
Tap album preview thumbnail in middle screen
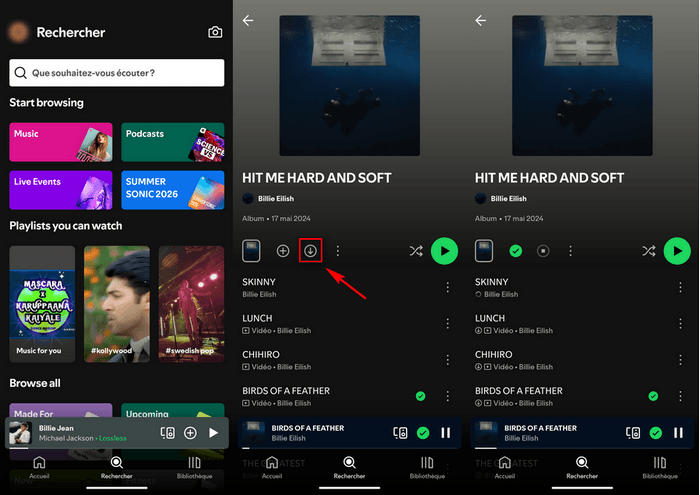[x=251, y=251]
